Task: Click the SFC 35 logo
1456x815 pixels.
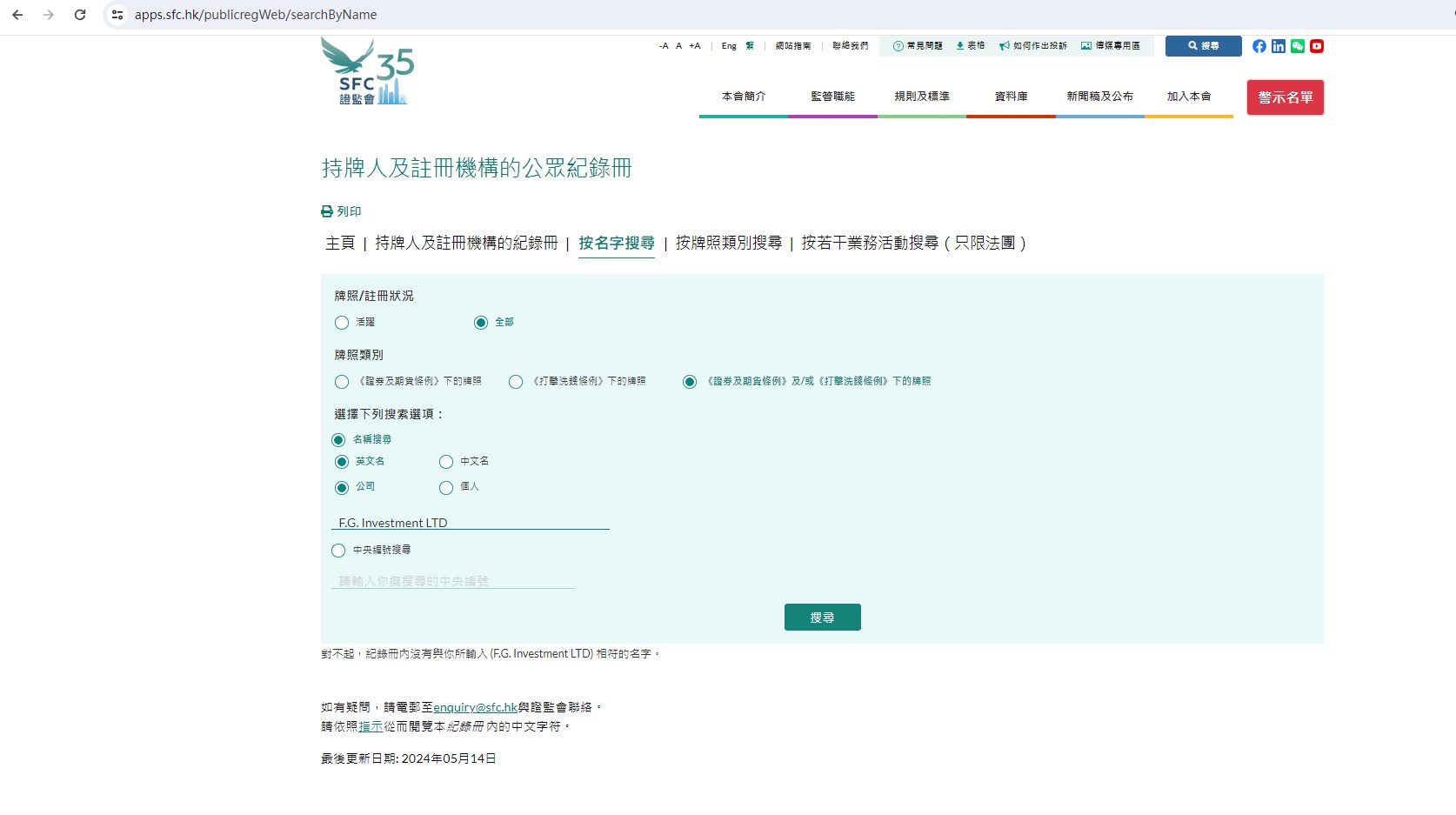Action: point(368,72)
